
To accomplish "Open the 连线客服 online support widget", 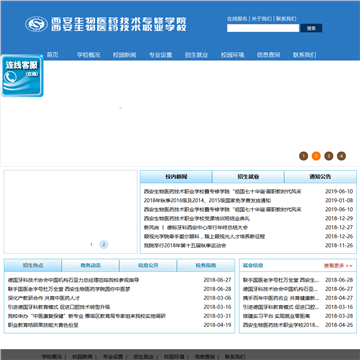I will 22,76.
